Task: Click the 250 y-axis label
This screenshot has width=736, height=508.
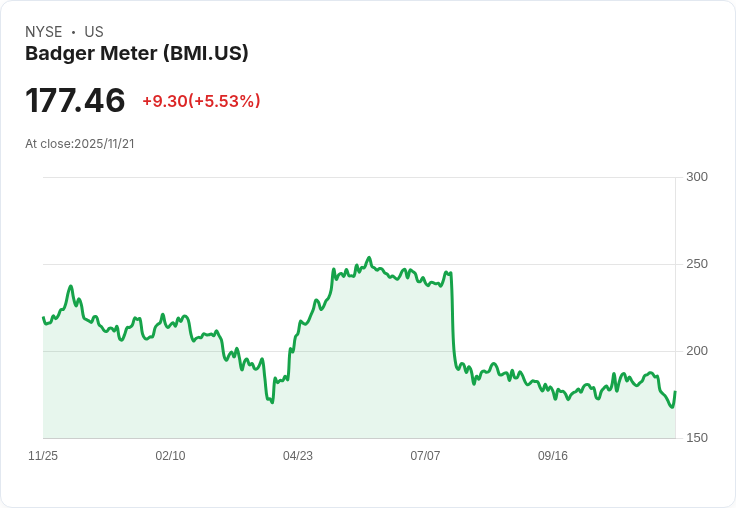Action: click(x=697, y=264)
